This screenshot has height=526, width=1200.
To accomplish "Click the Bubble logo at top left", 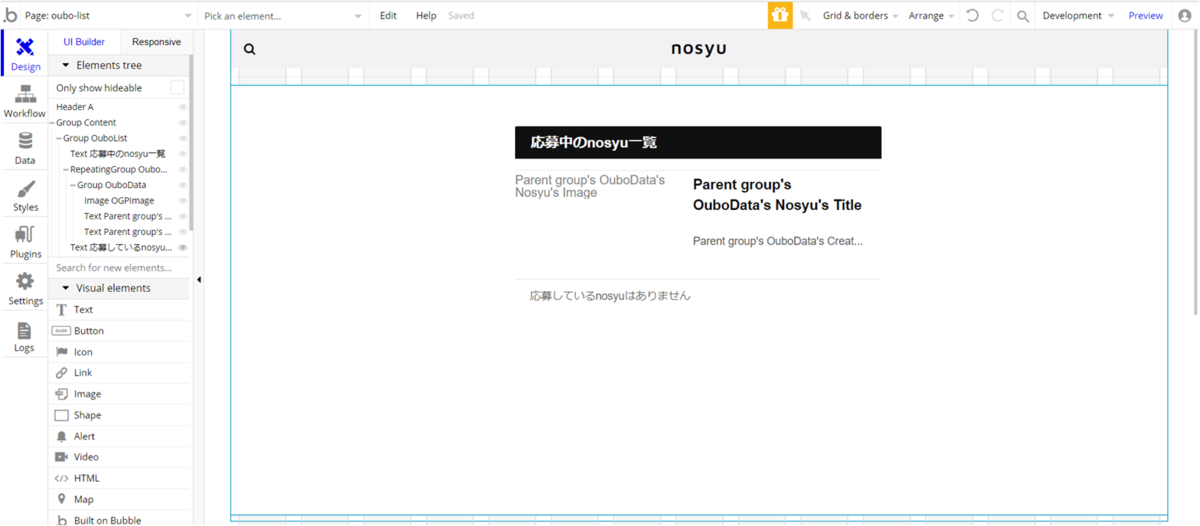I will (11, 15).
